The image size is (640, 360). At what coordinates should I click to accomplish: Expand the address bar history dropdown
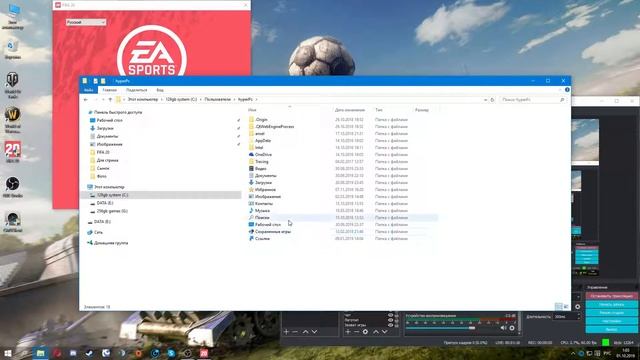pos(485,100)
